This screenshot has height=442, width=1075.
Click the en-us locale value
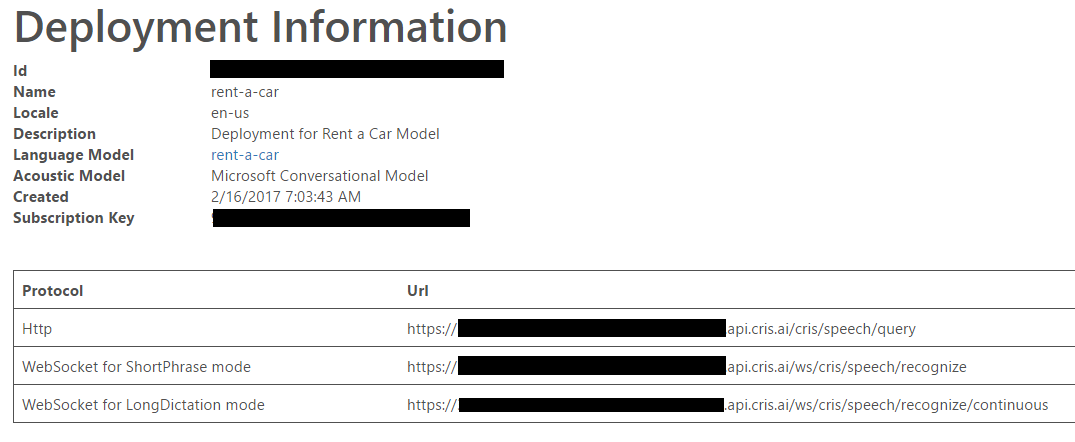click(x=230, y=113)
